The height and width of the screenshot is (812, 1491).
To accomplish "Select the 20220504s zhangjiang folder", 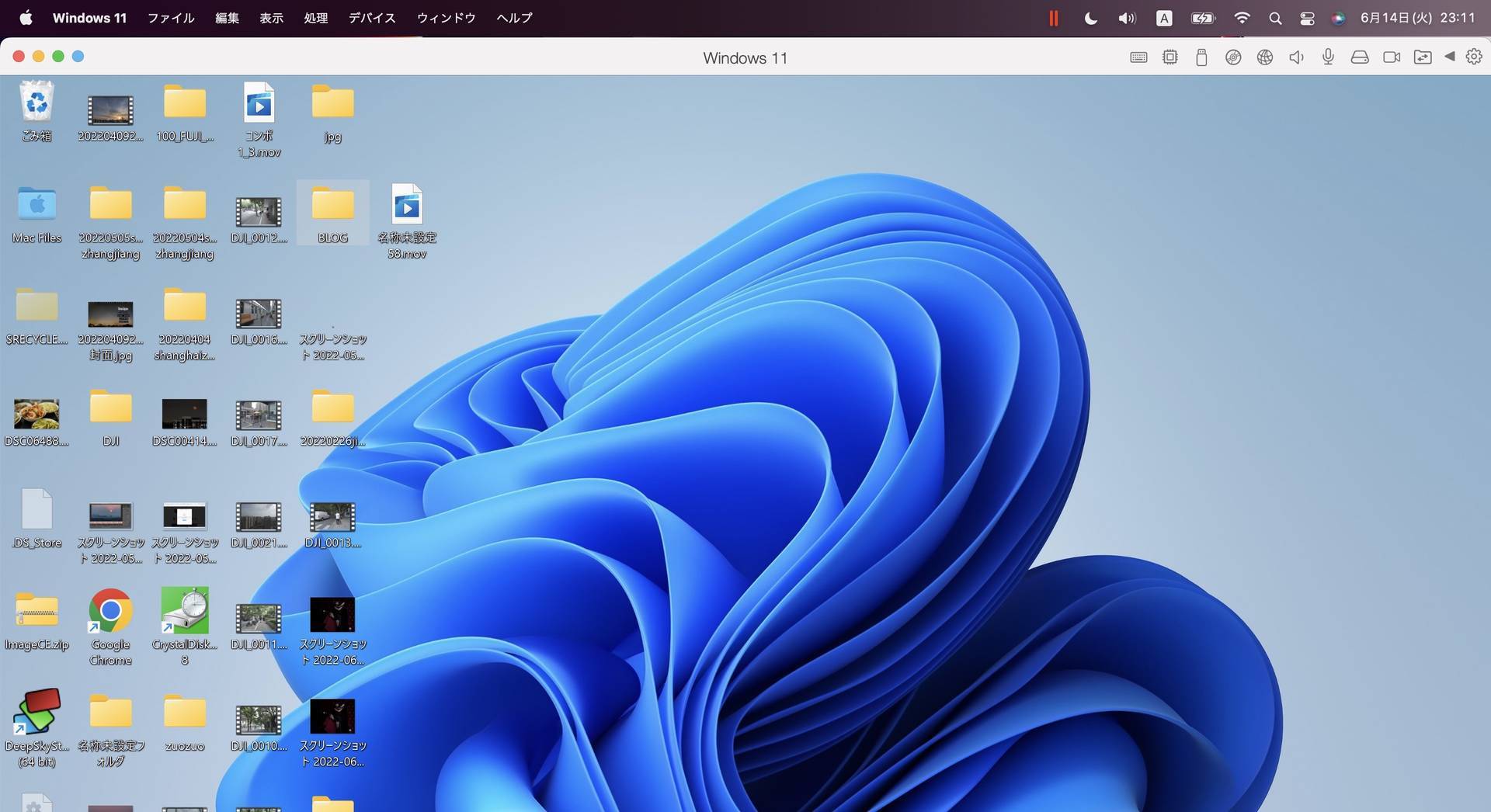I will coord(185,223).
